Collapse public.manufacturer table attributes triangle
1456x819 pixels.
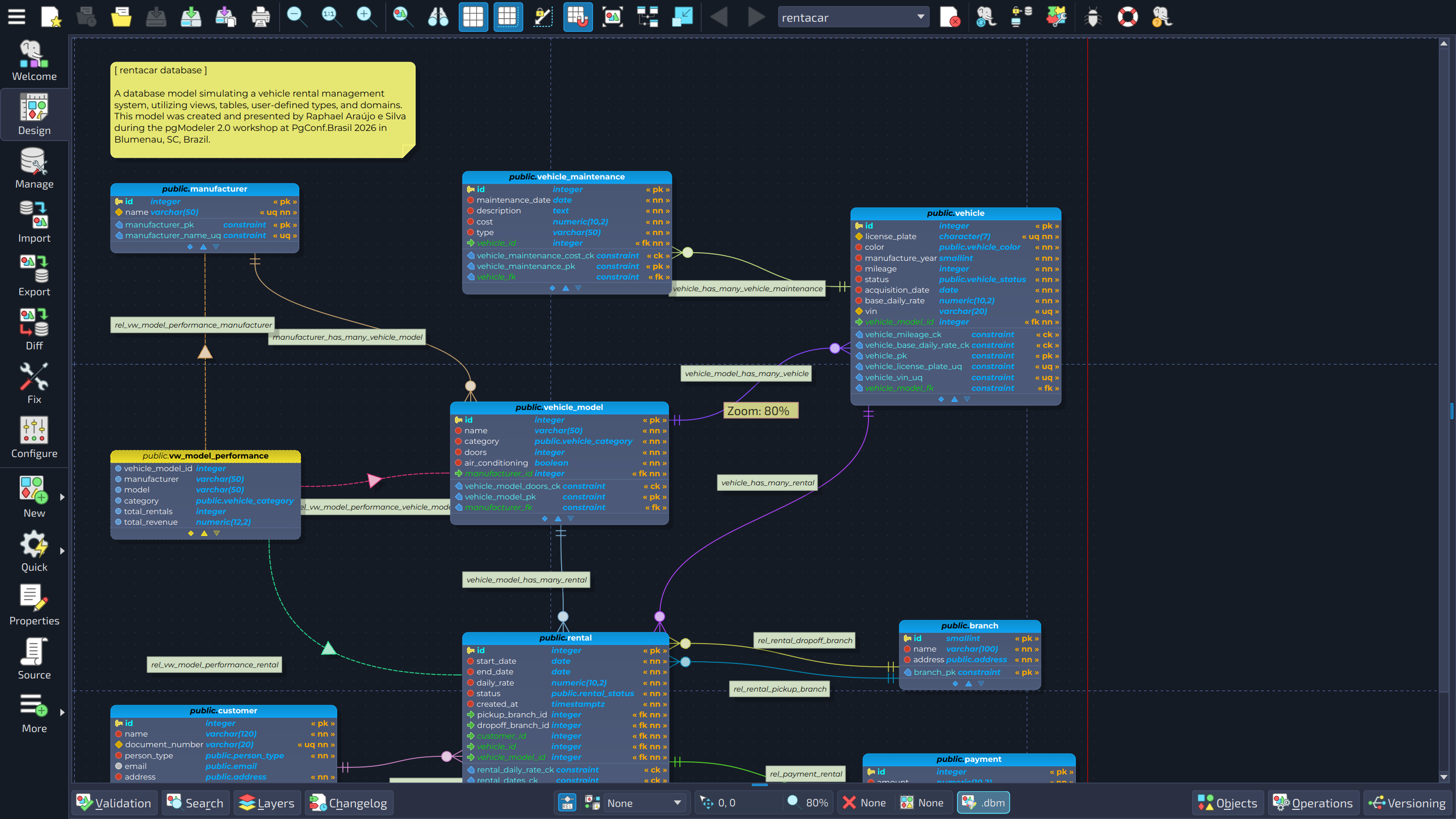pos(203,247)
